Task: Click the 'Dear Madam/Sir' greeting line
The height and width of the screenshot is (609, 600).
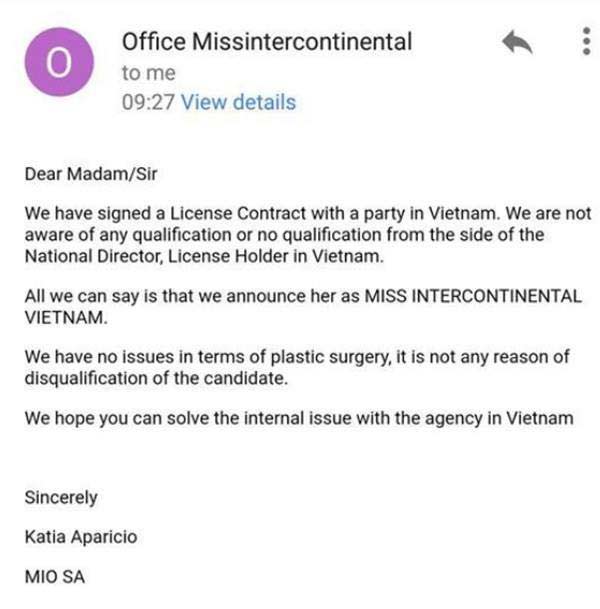Action: coord(91,174)
